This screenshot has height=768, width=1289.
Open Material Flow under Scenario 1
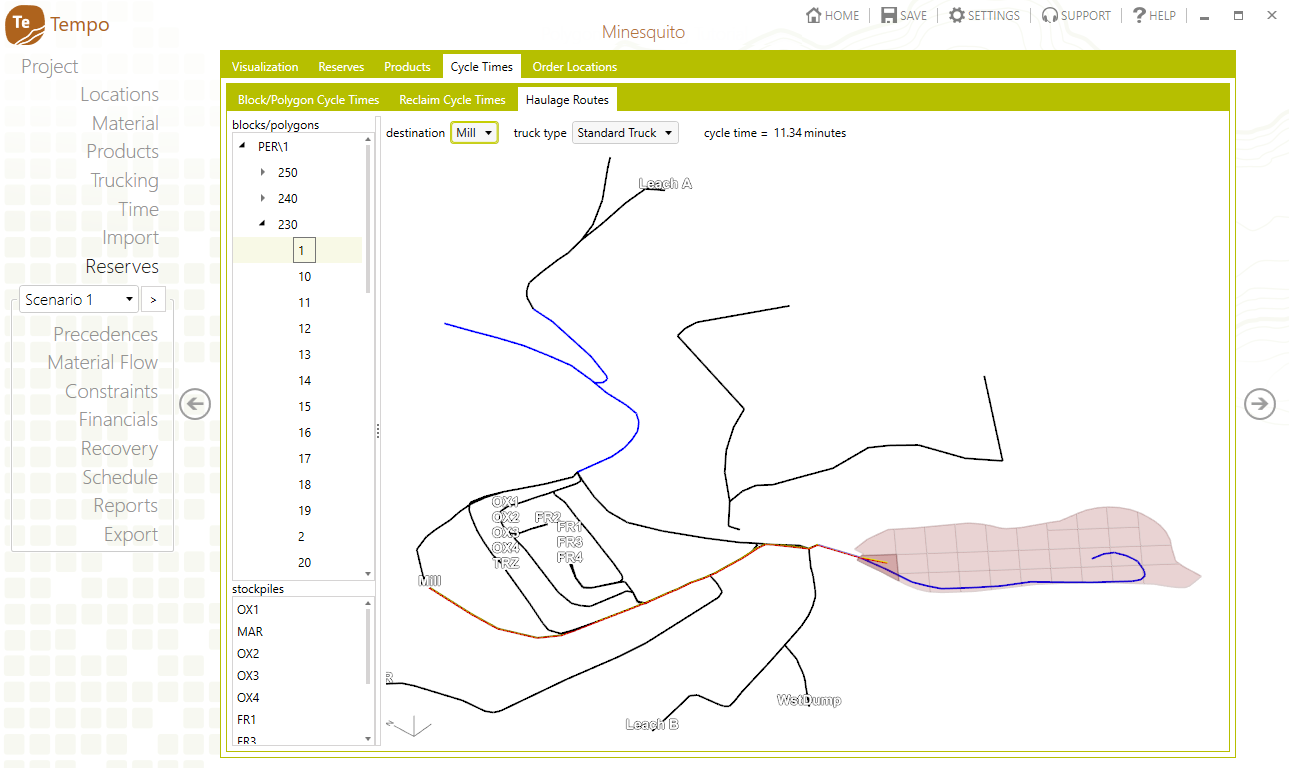point(102,362)
